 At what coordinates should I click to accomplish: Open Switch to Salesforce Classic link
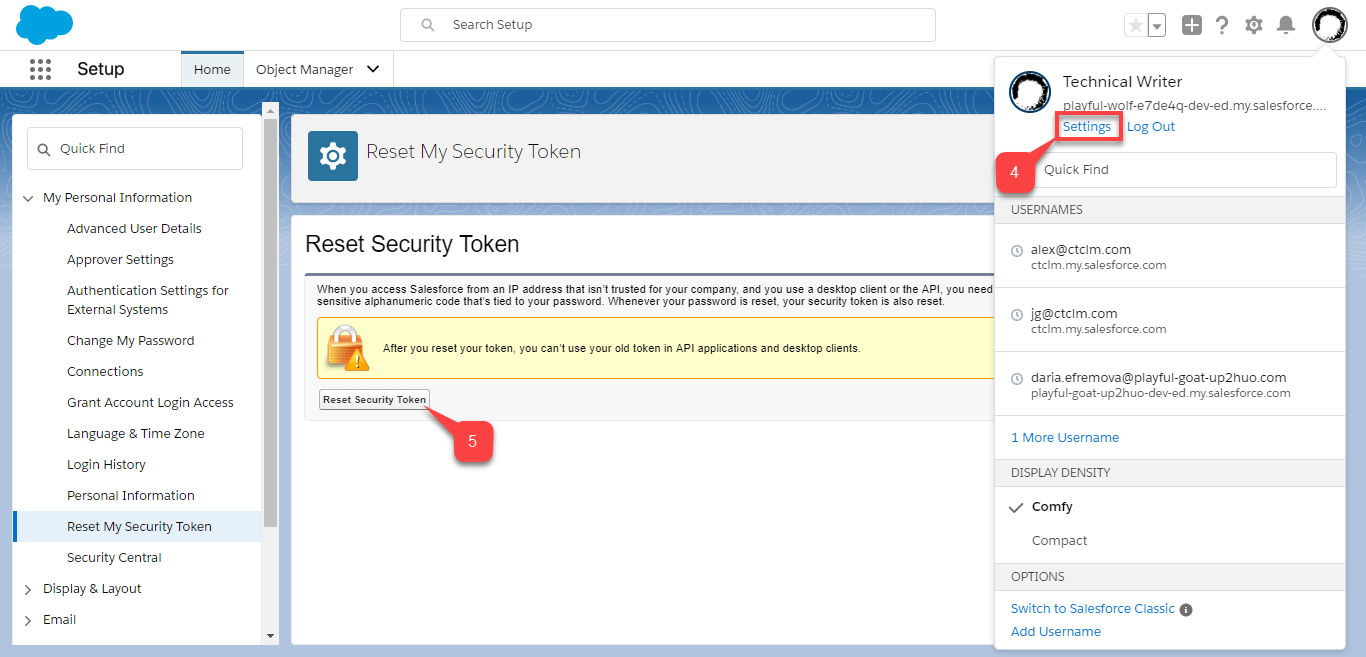[1092, 609]
